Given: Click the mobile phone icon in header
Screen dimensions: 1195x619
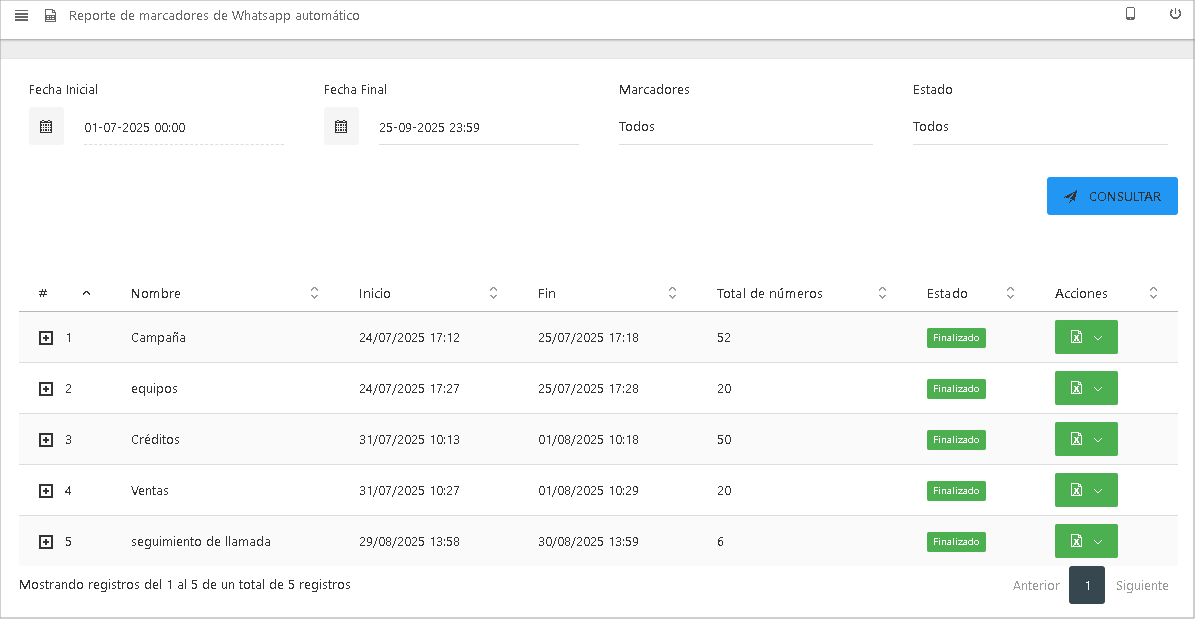Looking at the screenshot, I should [x=1131, y=14].
